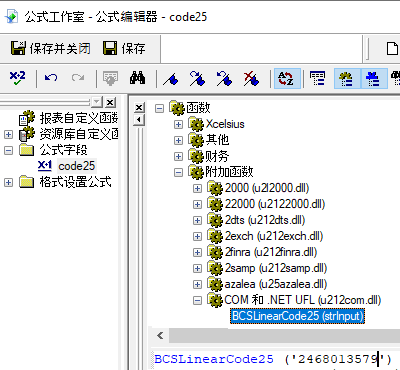This screenshot has height=370, width=400.
Task: Click Save and Close button
Action: [51, 48]
